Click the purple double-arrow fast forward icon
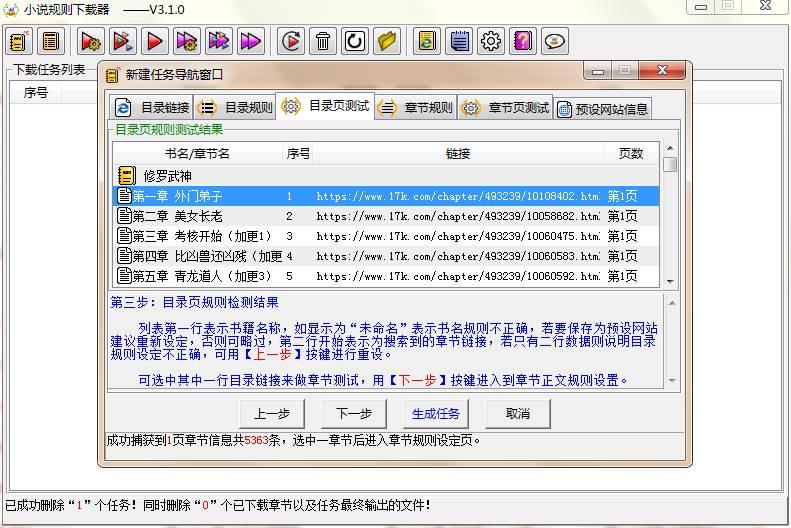The image size is (791, 528). (250, 41)
